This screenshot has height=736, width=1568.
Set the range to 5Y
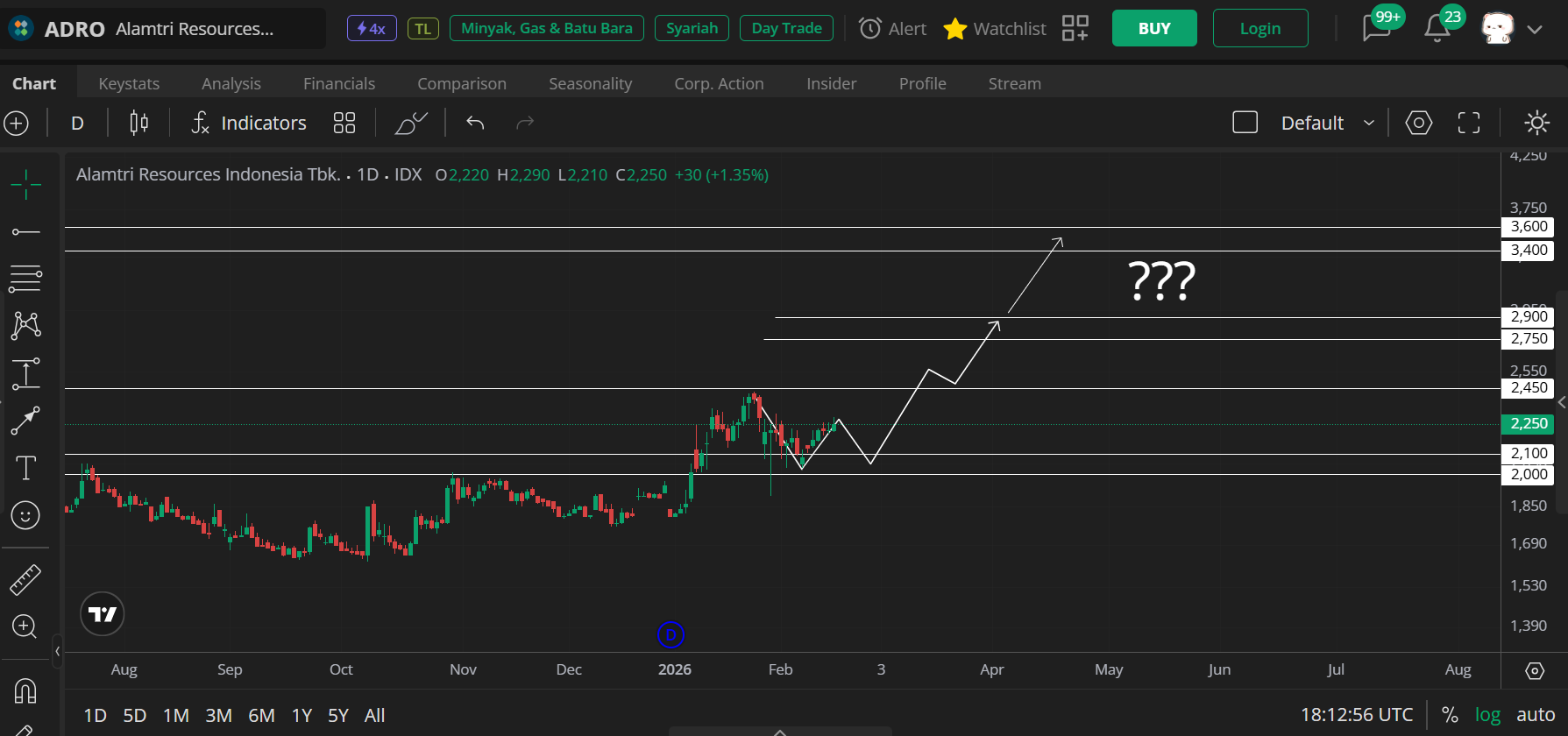[x=338, y=716]
